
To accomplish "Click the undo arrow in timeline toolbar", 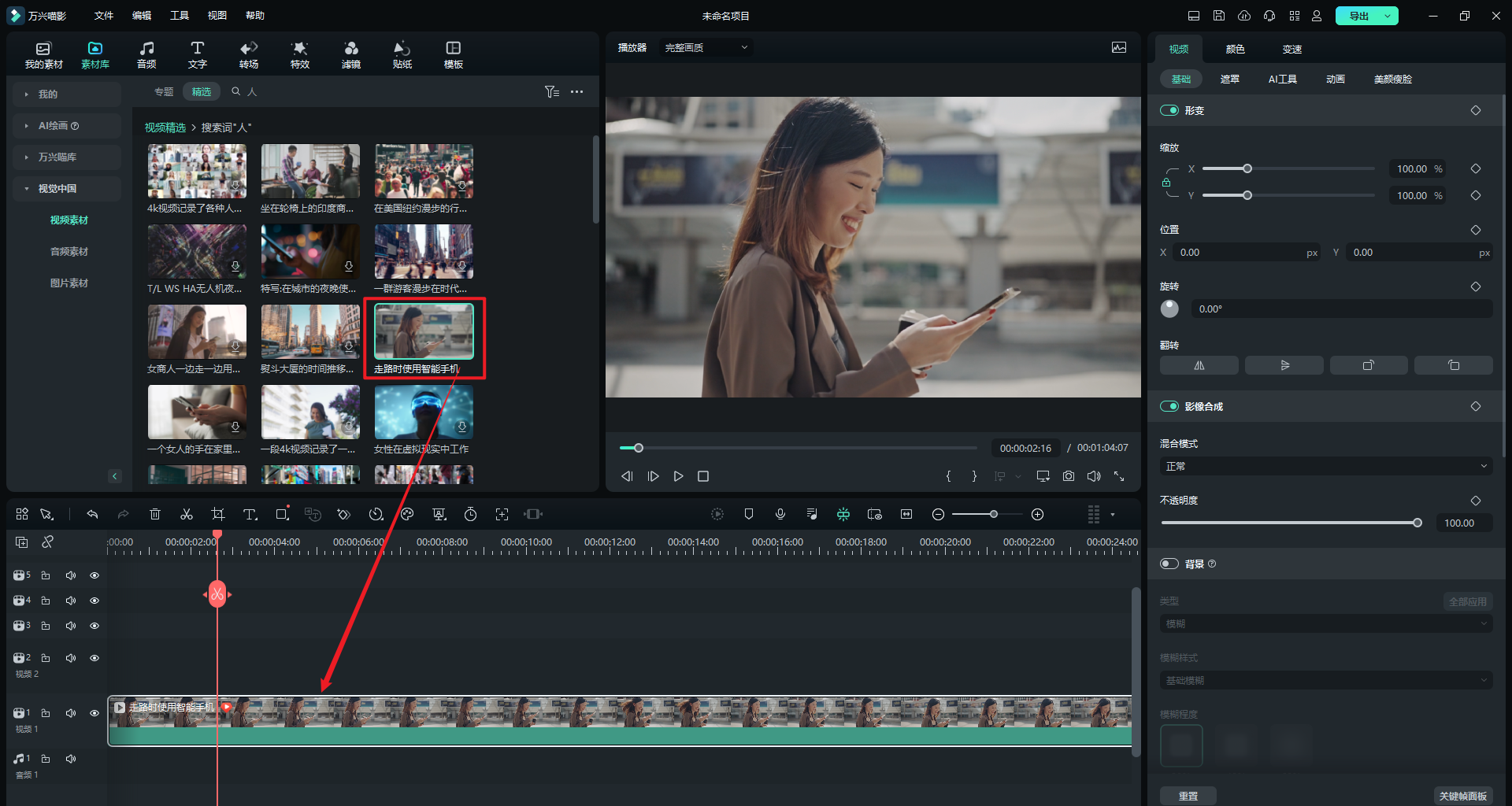I will (x=92, y=514).
